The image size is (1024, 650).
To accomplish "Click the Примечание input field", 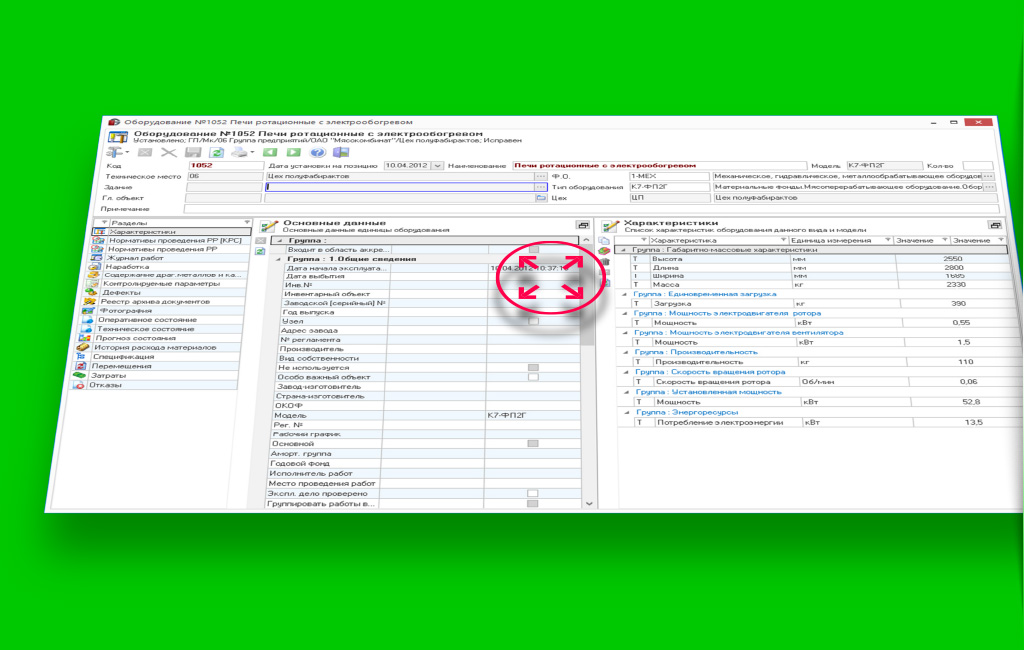I will click(x=592, y=209).
